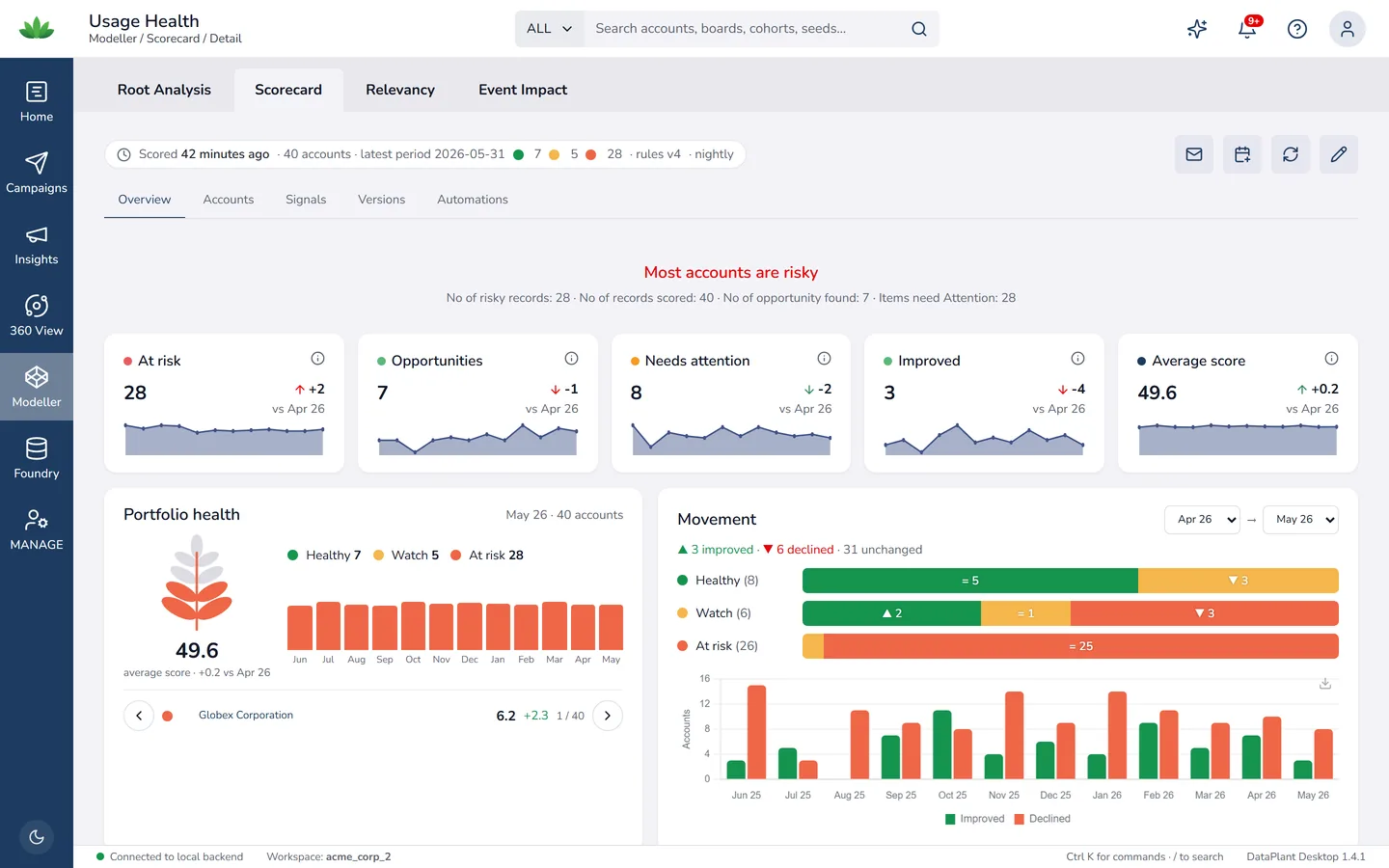The image size is (1389, 868).
Task: Open the Accounts sub-tab
Action: pos(229,200)
